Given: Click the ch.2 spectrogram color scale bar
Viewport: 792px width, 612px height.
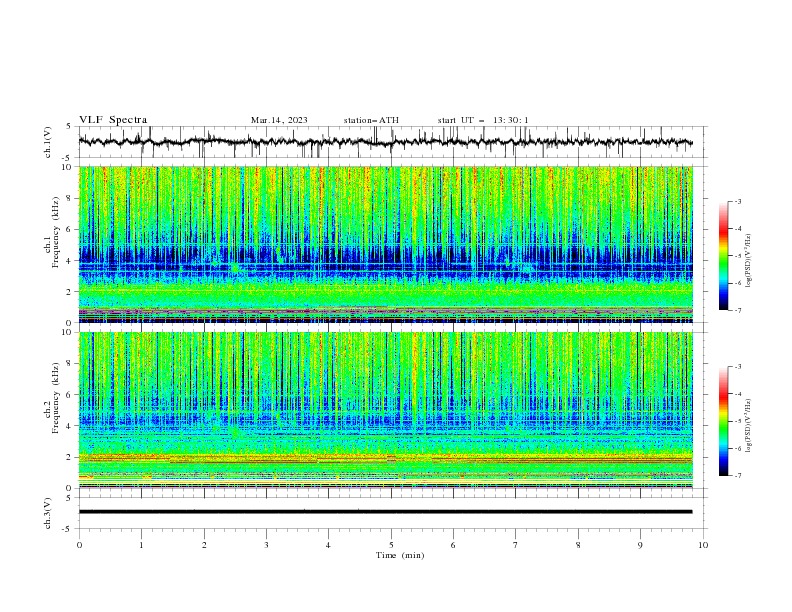Looking at the screenshot, I should click(723, 421).
